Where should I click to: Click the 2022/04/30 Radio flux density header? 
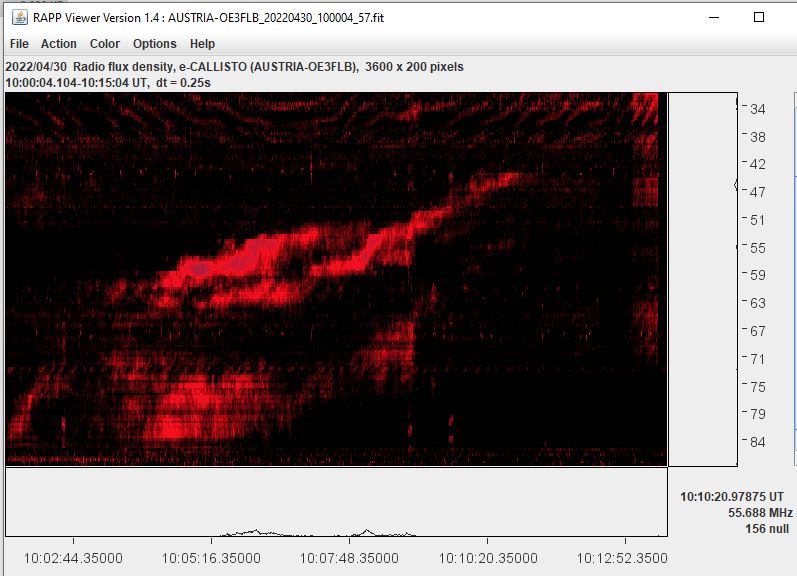coord(234,67)
